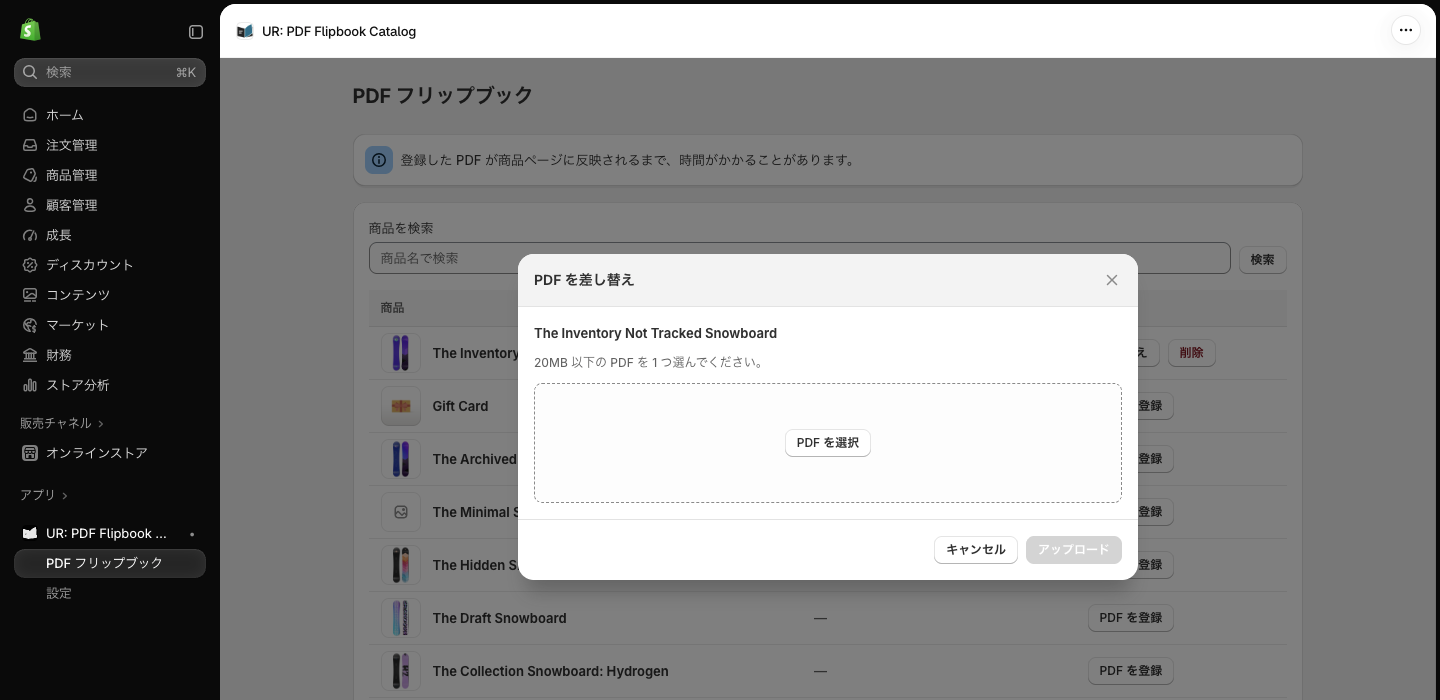The height and width of the screenshot is (700, 1440).
Task: Click PDF を登録 for The Draft Snowboard
Action: coord(1131,618)
